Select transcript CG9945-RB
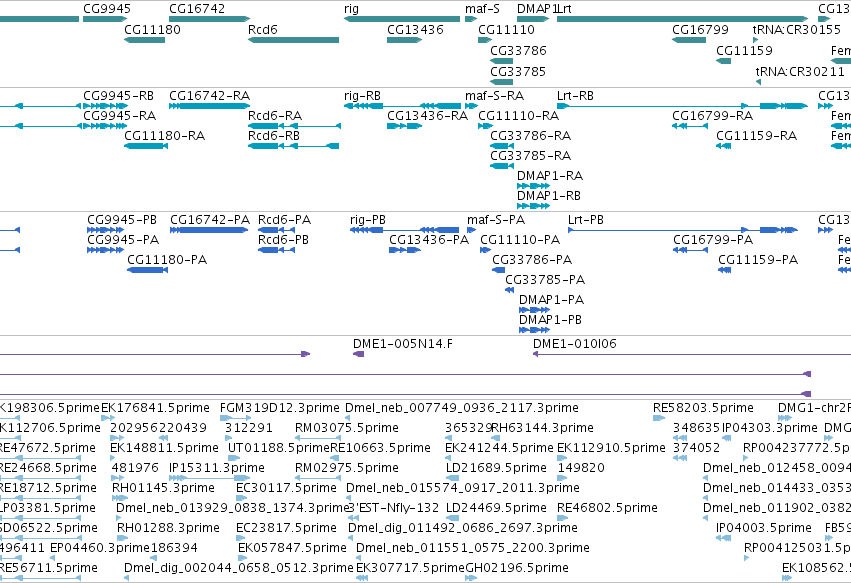Viewport: 851px width, 583px height. [x=118, y=96]
